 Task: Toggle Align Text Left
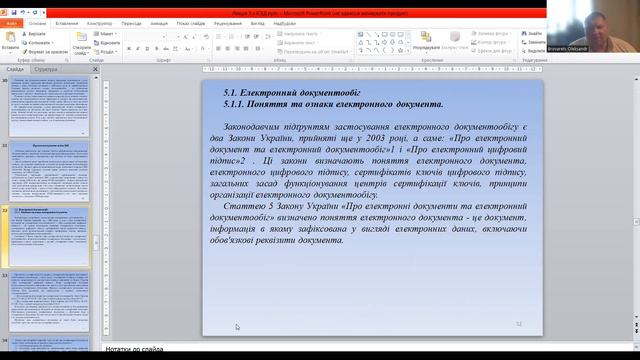coord(218,49)
